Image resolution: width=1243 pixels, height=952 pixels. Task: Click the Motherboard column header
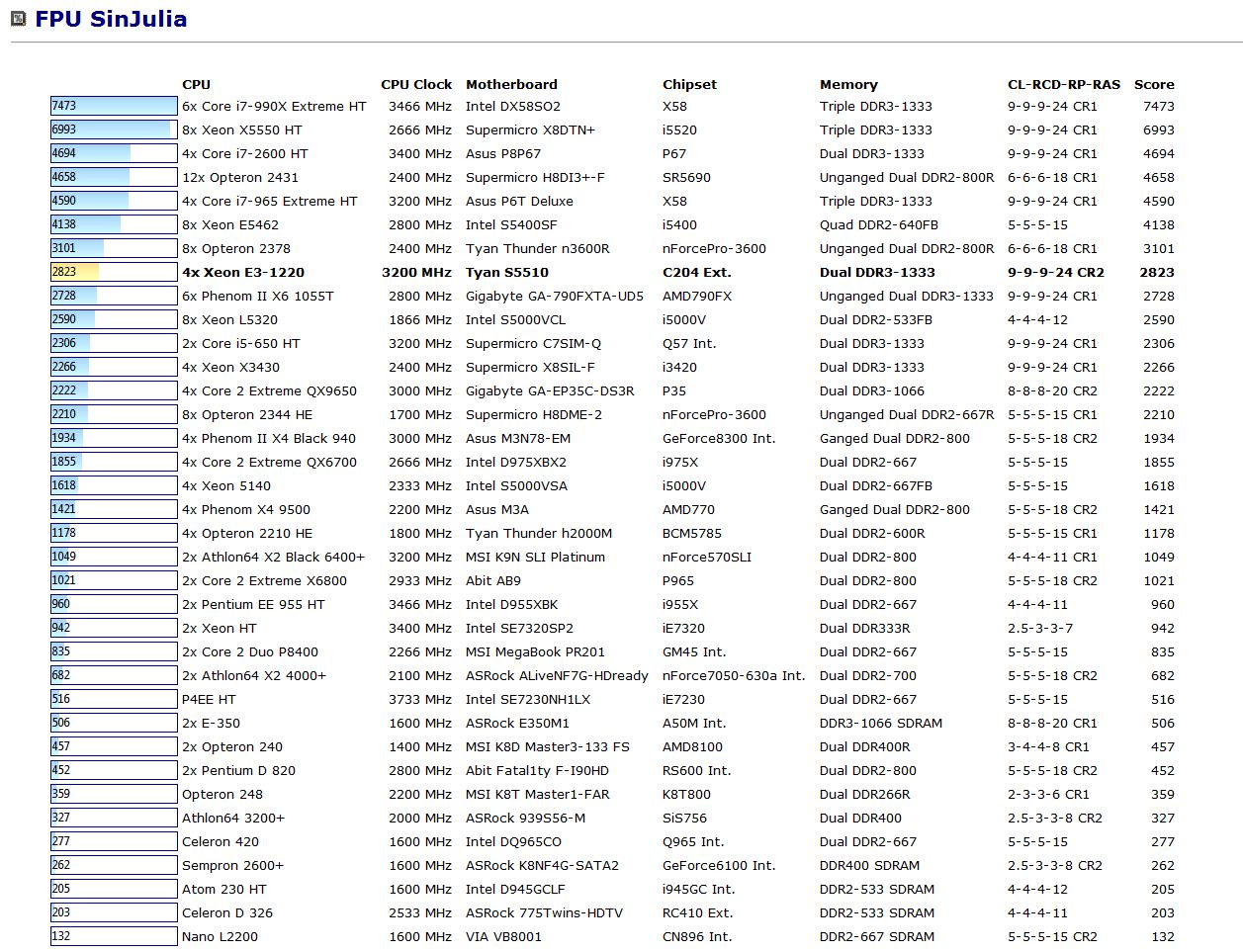point(511,84)
